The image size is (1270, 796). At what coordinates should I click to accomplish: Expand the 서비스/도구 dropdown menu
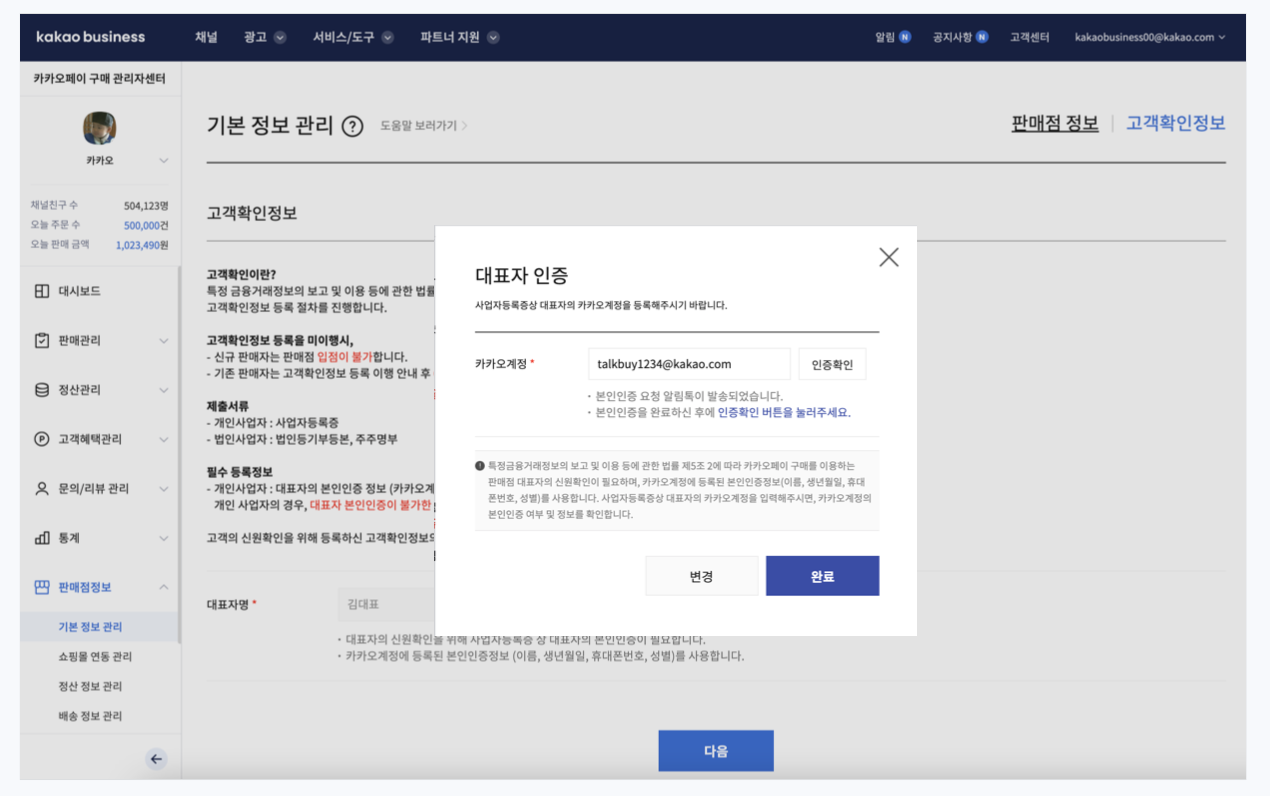point(387,37)
